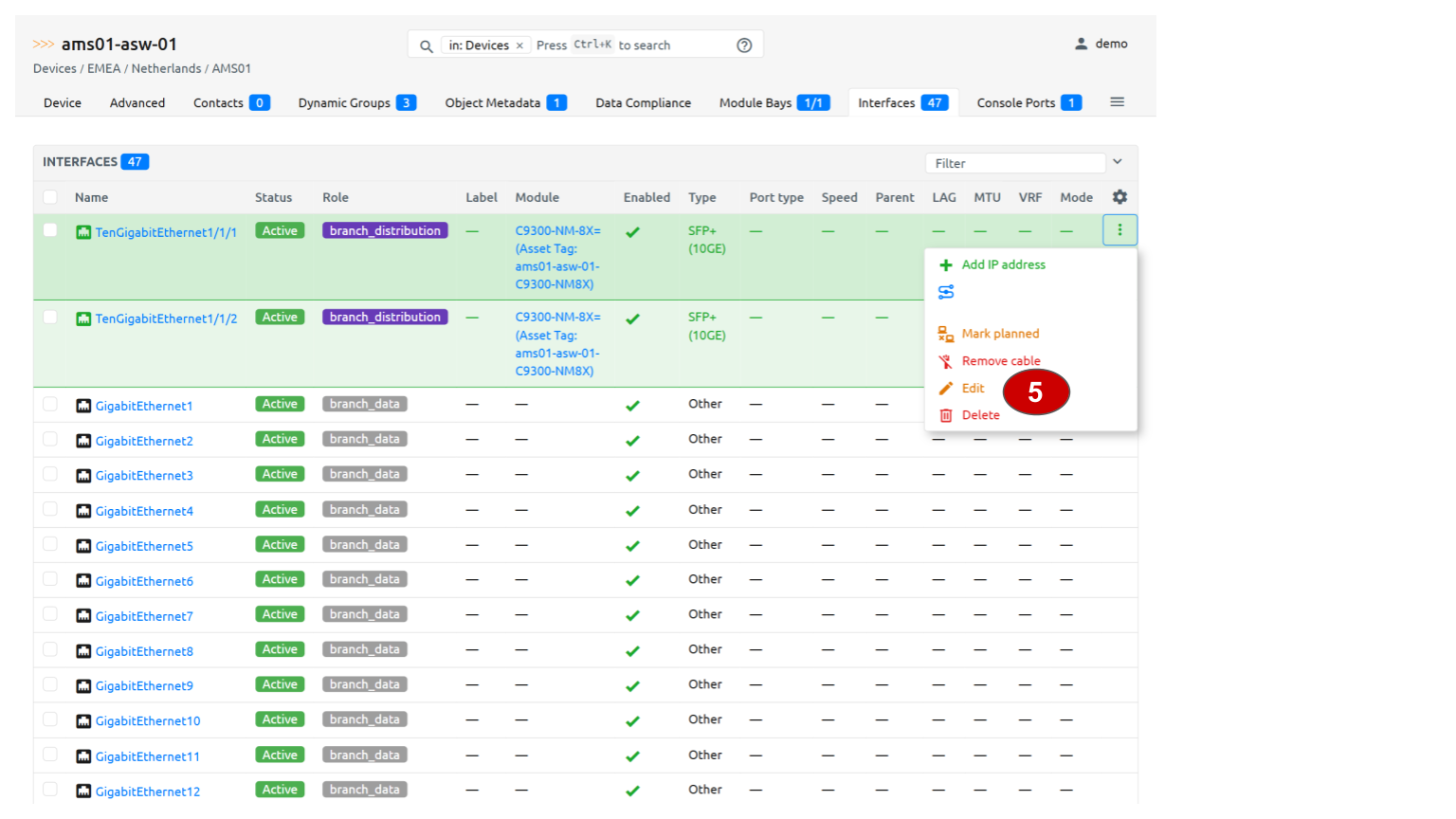The height and width of the screenshot is (819, 1456).
Task: Click the interface icon beside GigabitEthernet1
Action: (83, 406)
